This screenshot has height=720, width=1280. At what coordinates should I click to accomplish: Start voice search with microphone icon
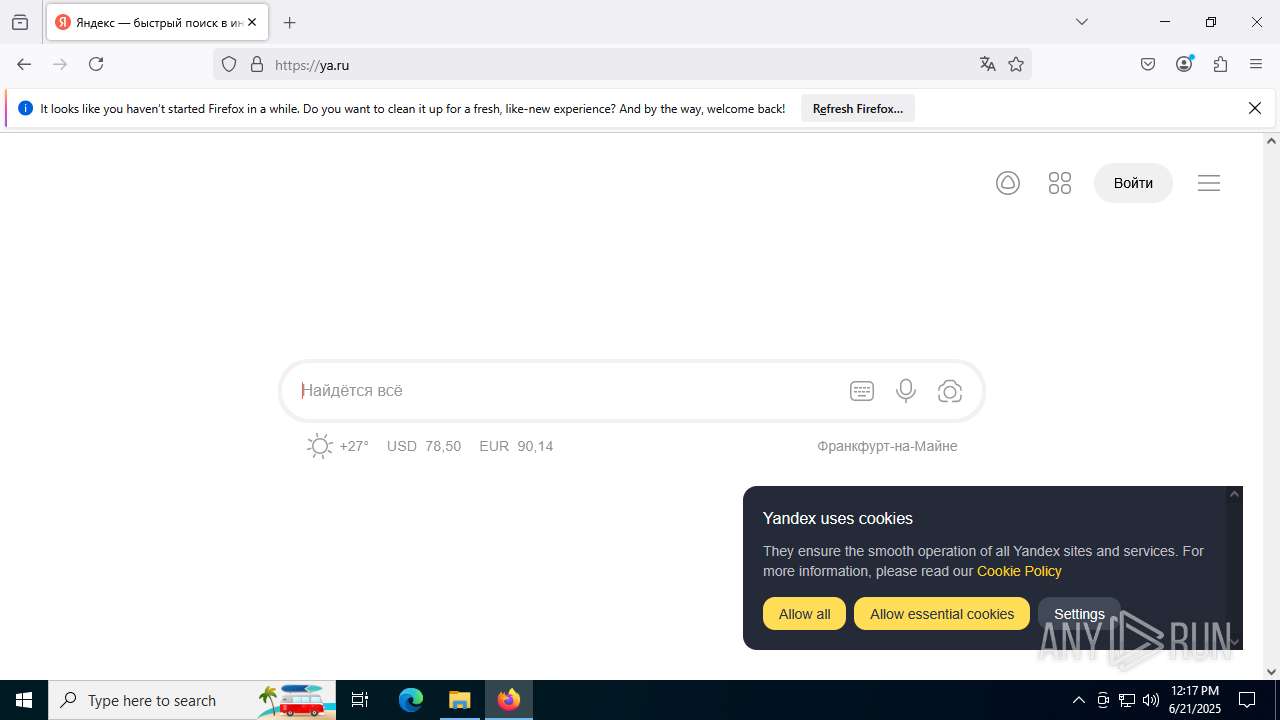tap(906, 391)
